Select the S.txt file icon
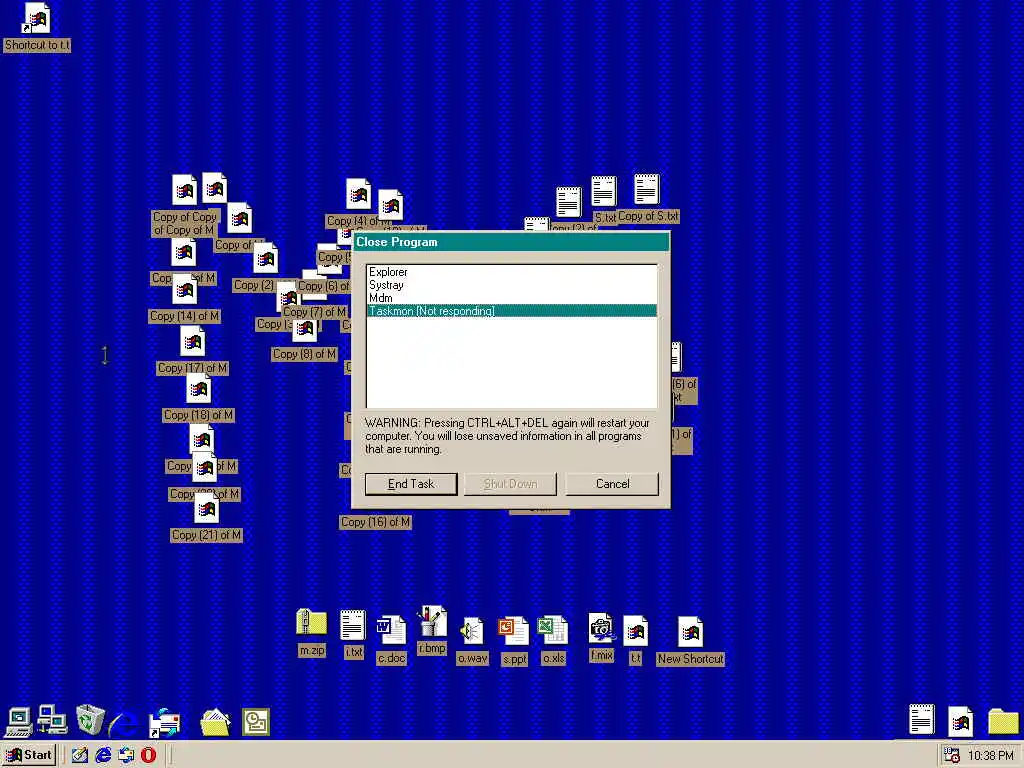The image size is (1024, 768). 603,191
